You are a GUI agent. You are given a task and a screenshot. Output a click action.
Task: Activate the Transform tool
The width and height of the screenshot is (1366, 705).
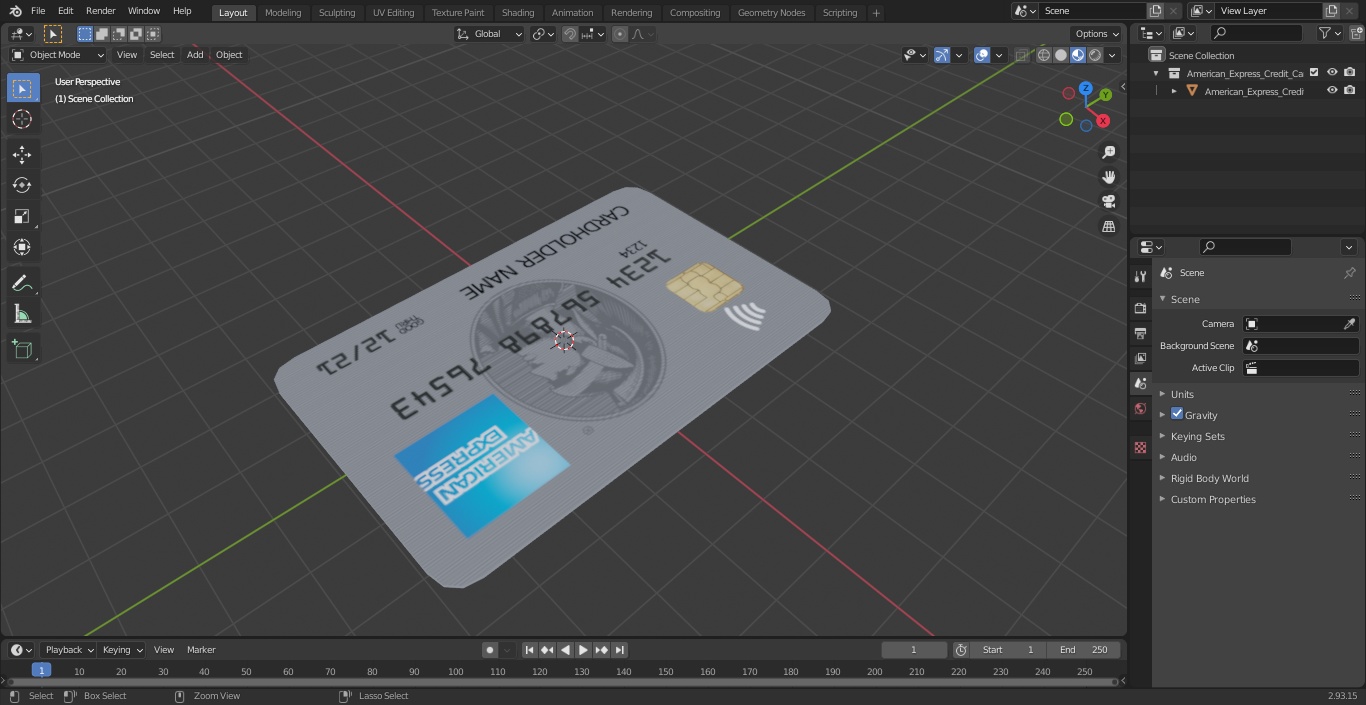(x=22, y=247)
